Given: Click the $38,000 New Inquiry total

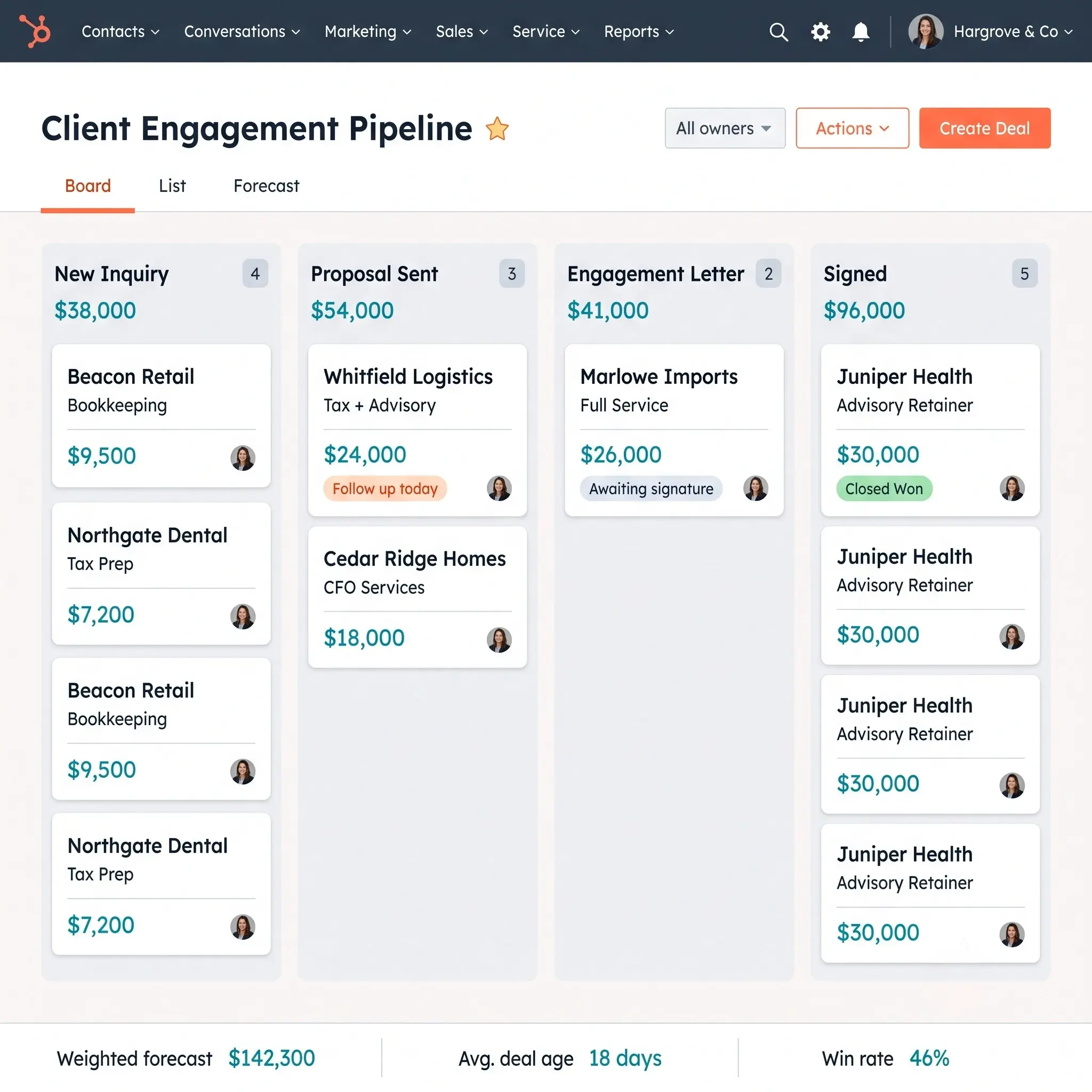Looking at the screenshot, I should pos(95,310).
